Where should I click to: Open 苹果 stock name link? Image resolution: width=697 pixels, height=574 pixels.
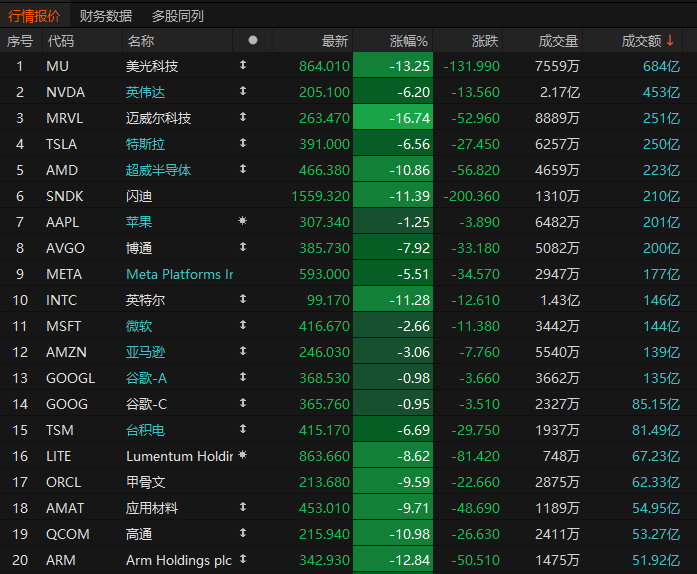pos(139,222)
